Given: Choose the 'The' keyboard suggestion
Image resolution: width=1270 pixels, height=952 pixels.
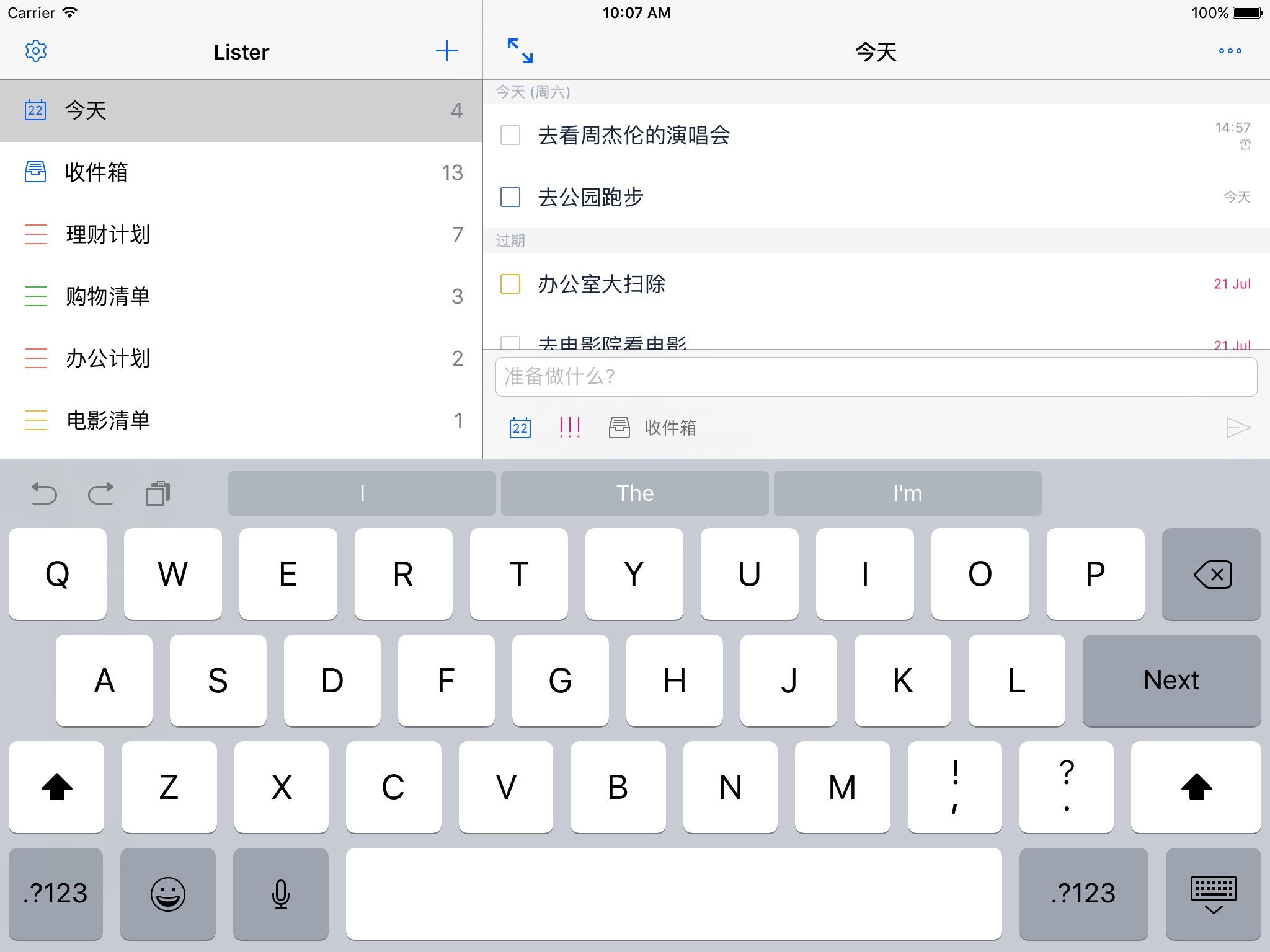Looking at the screenshot, I should pos(635,493).
